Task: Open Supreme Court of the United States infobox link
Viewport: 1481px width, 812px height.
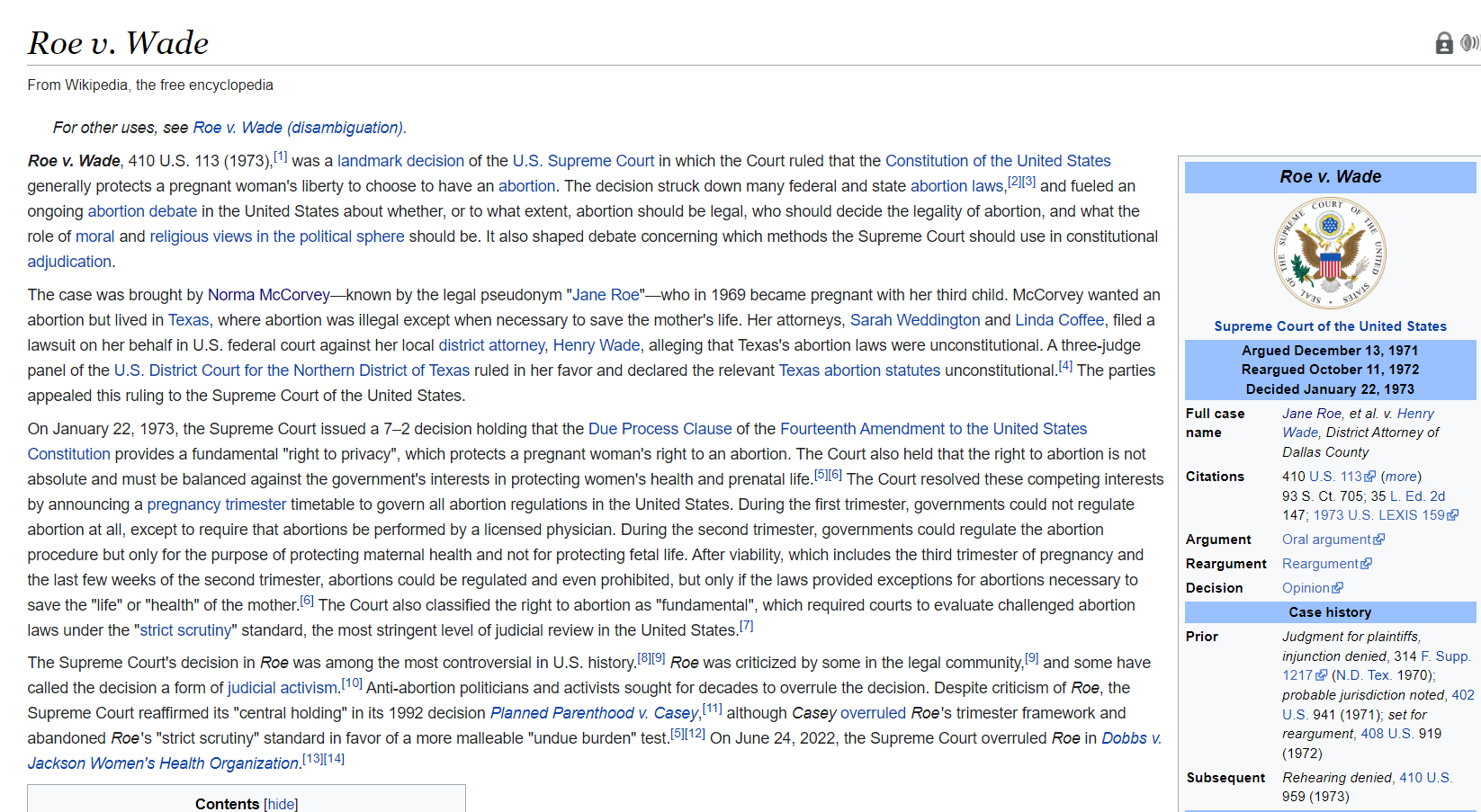Action: 1330,326
